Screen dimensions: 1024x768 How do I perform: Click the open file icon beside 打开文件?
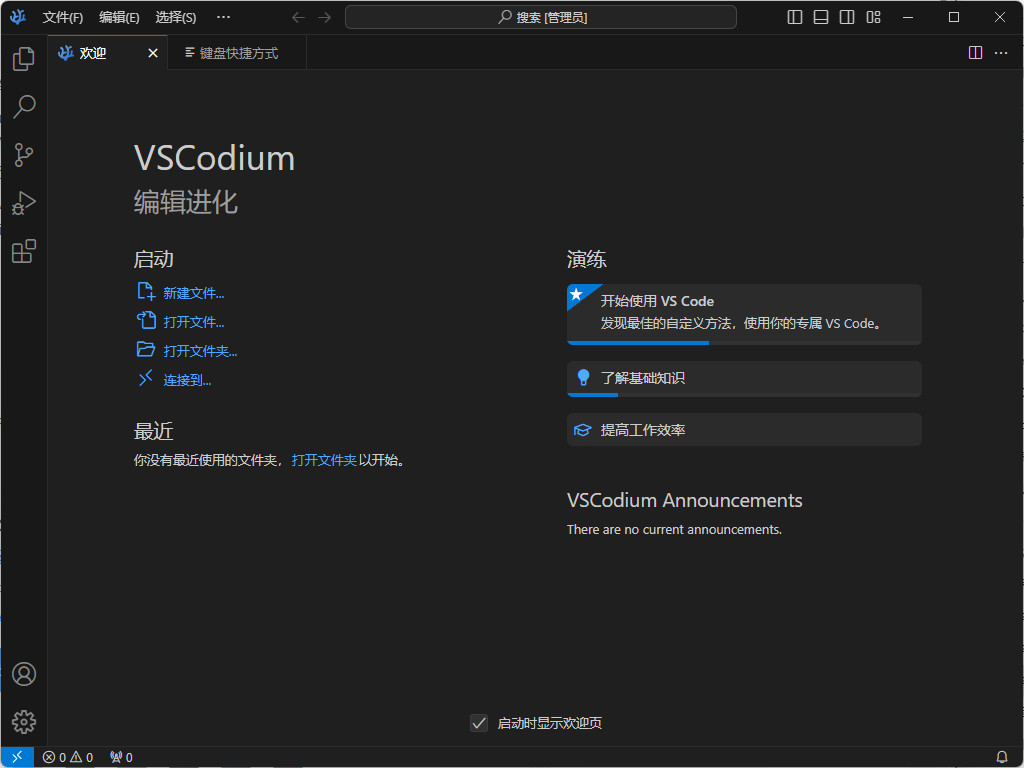point(146,321)
